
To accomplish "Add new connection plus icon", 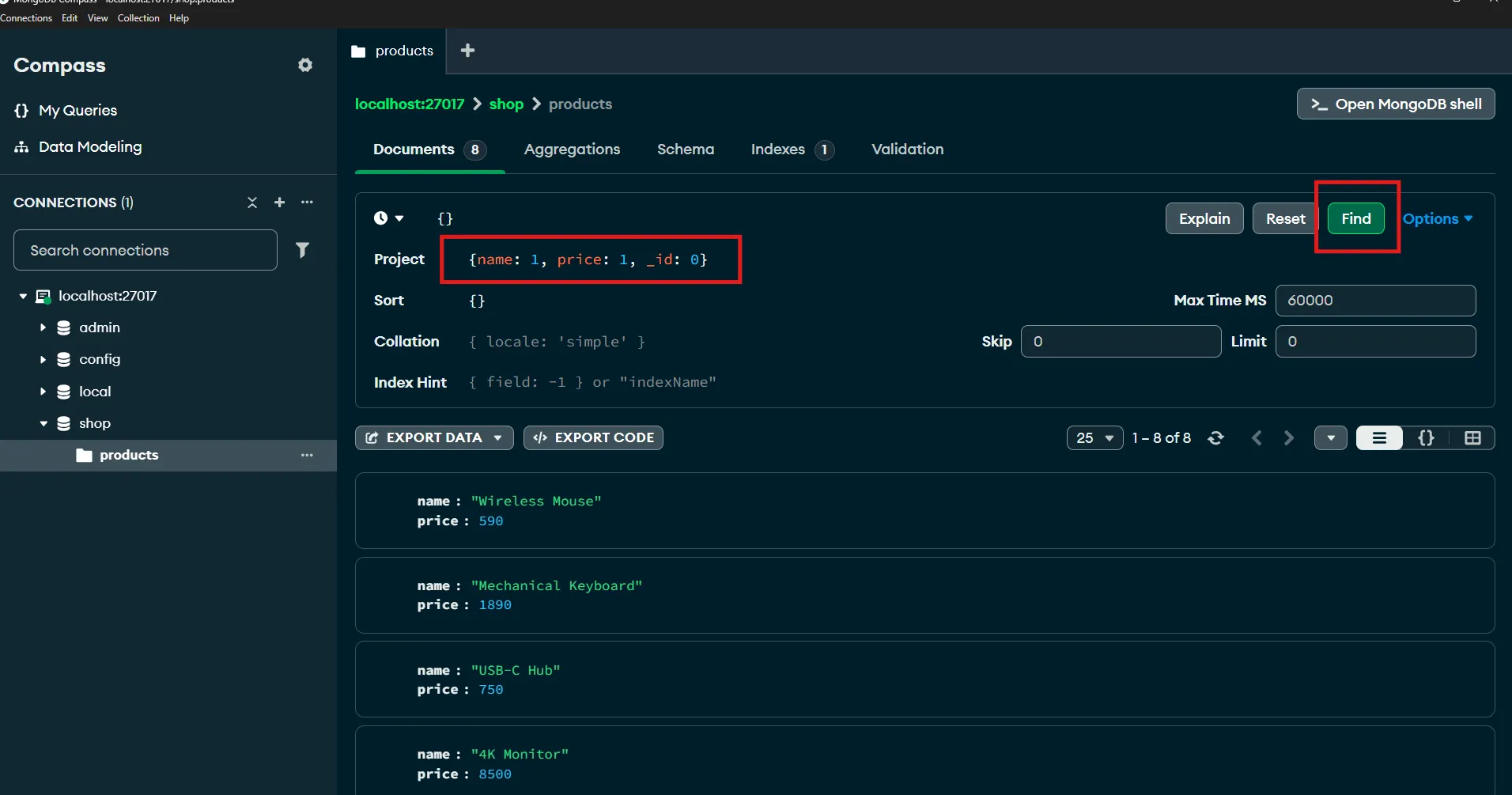I will (279, 203).
